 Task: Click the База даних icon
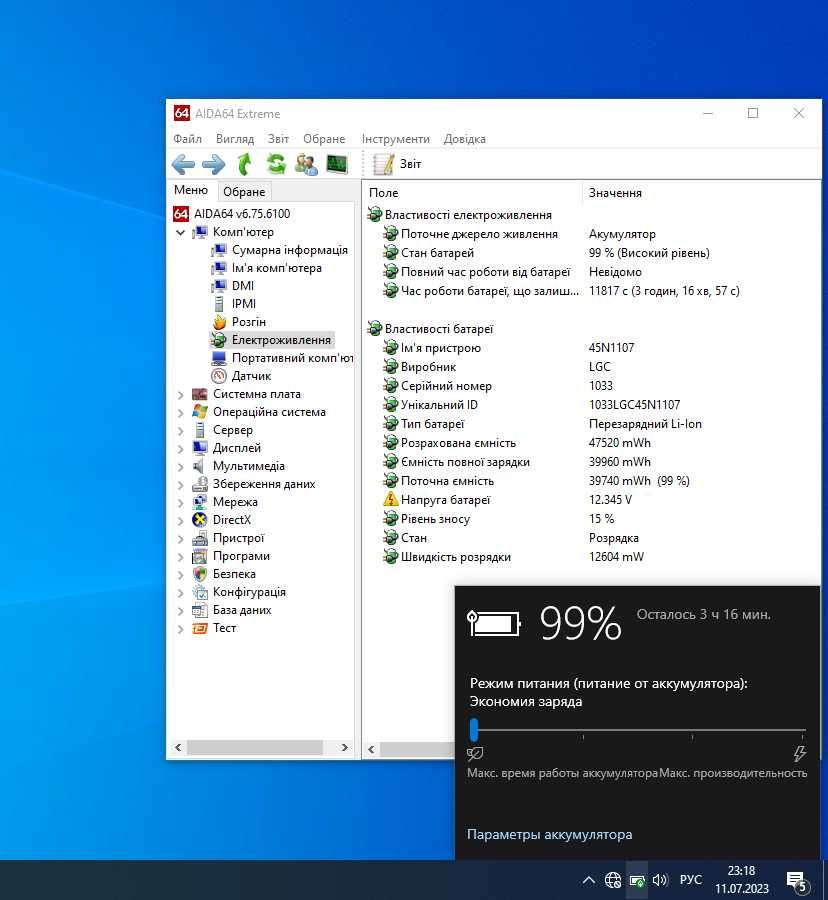point(200,611)
